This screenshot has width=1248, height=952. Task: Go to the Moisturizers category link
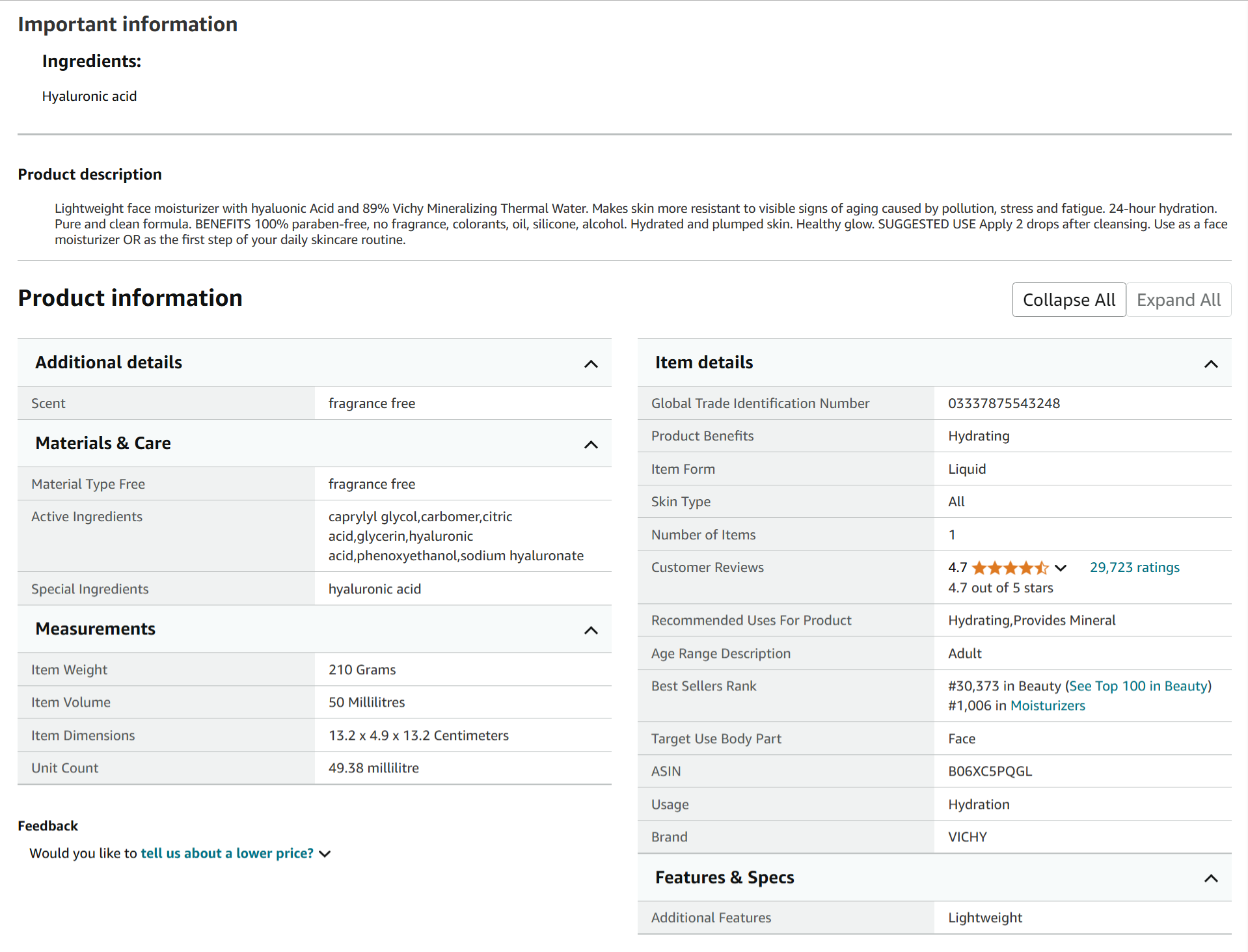[x=1048, y=705]
